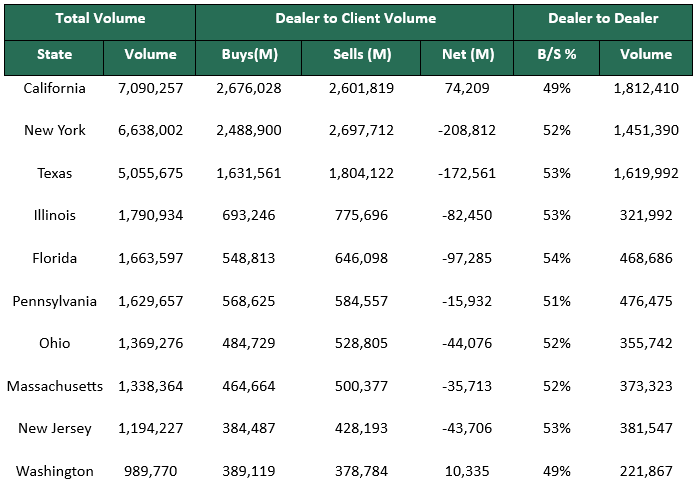The image size is (697, 493).
Task: Select Pennsylvania's 51% B/S cell
Action: tap(557, 301)
